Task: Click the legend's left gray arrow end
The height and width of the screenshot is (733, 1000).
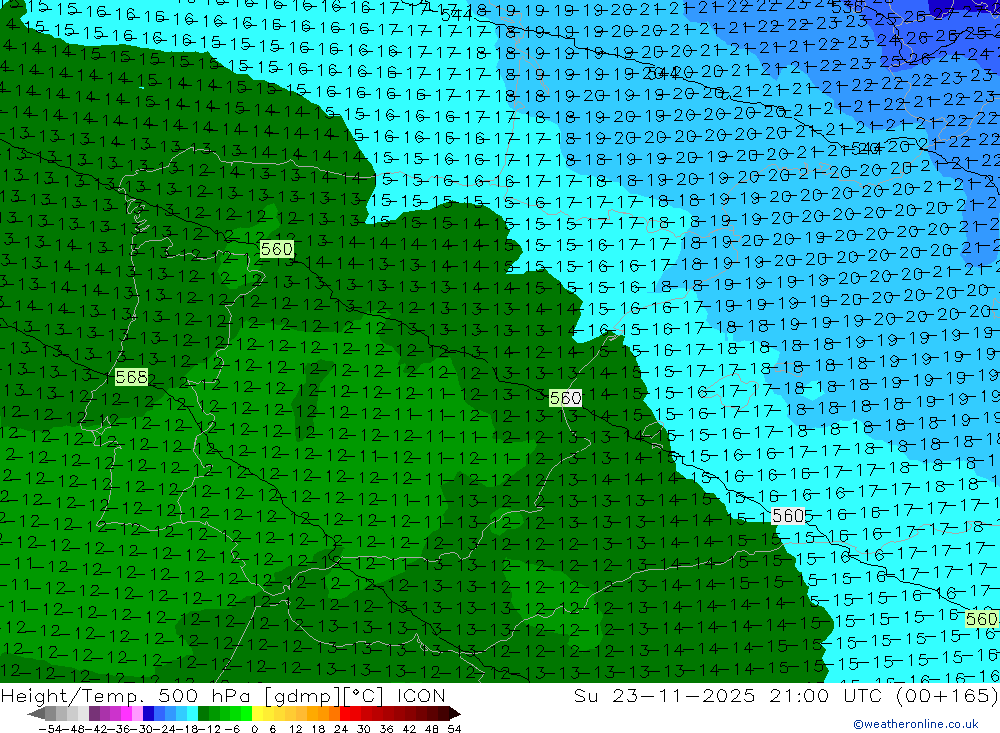Action: point(36,713)
